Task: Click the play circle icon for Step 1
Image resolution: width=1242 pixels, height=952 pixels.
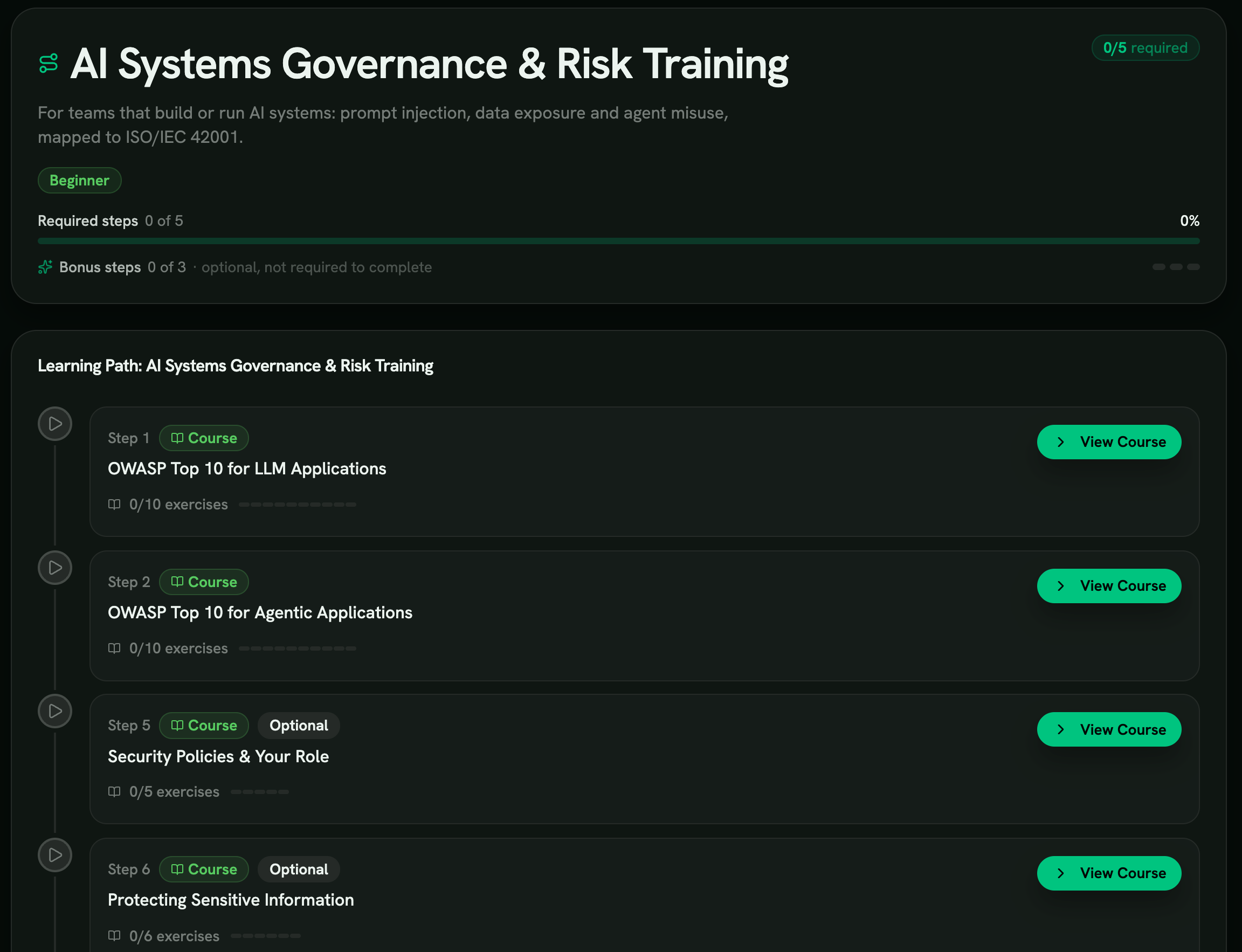Action: point(55,424)
